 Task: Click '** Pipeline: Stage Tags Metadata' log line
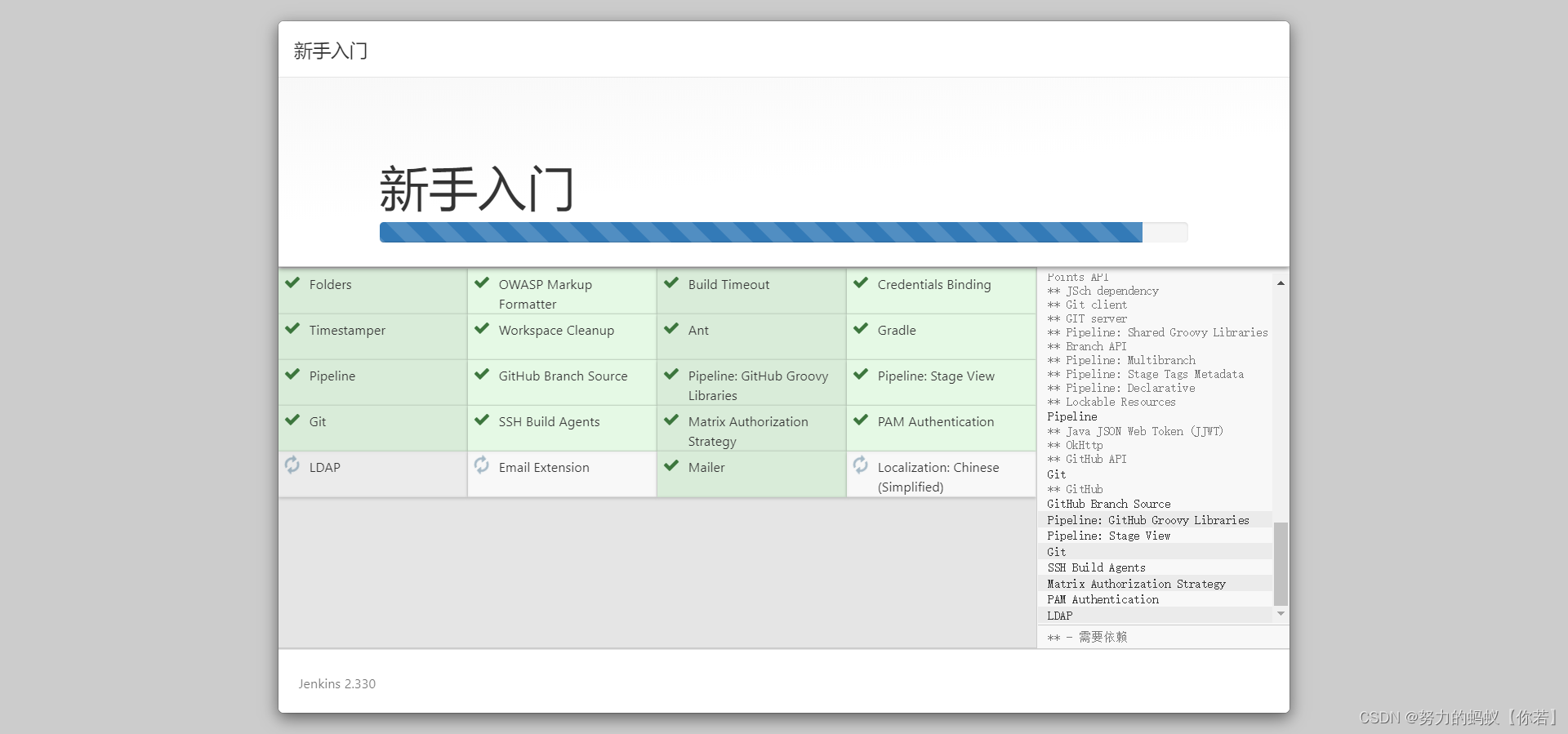click(x=1146, y=374)
